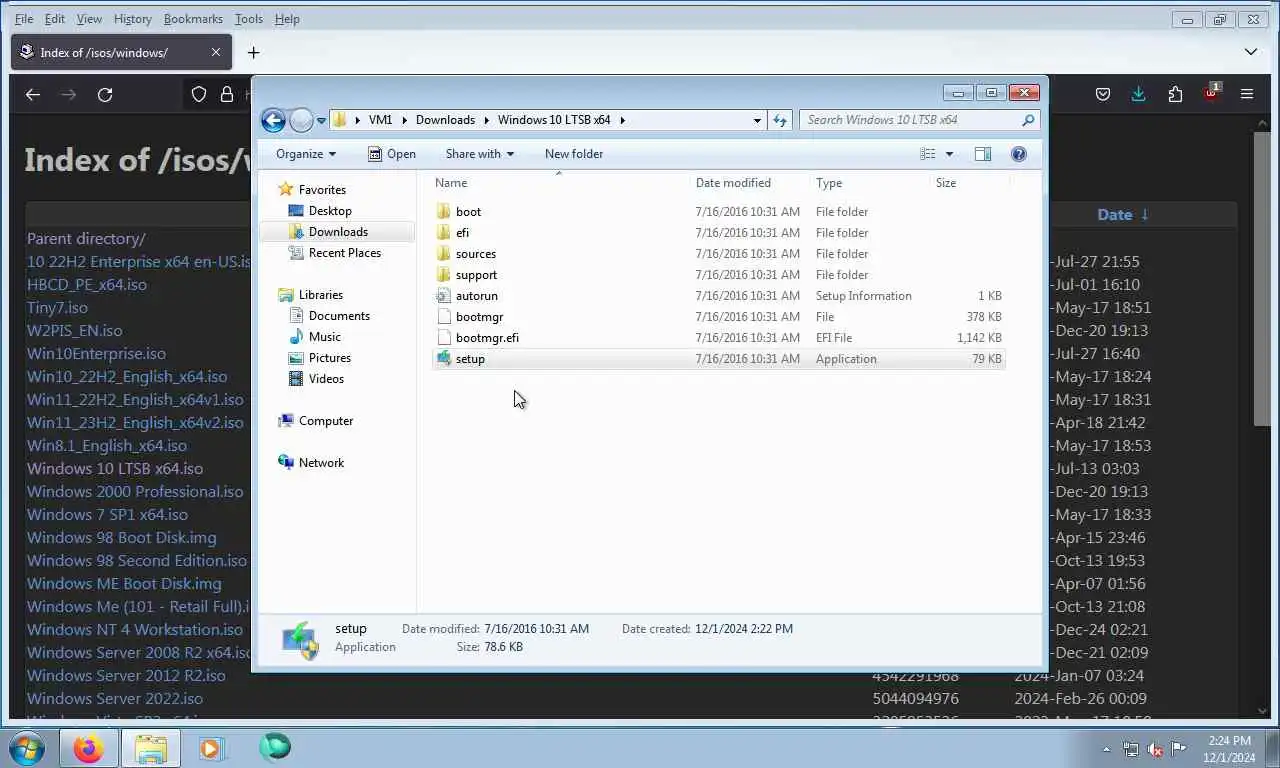The width and height of the screenshot is (1280, 768).
Task: Open Firefox Bookmarks menu
Action: (195, 19)
